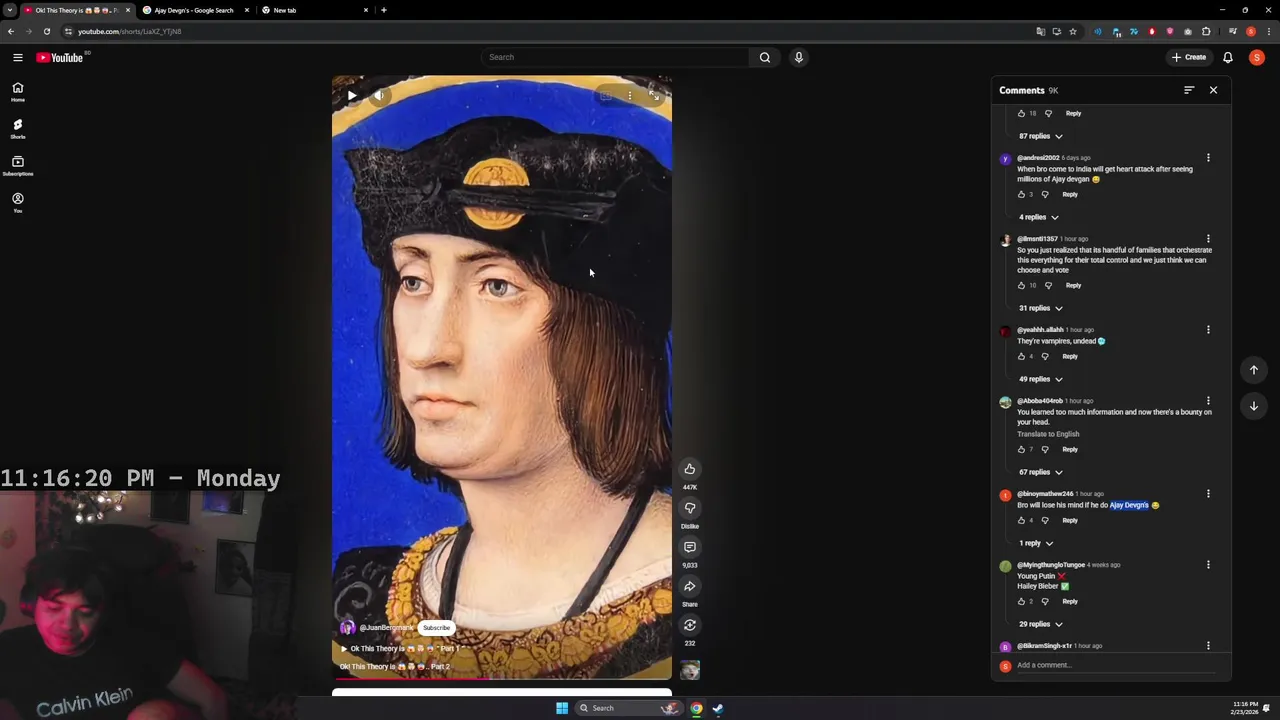Reply to the @yeahhh.allahh comment
1280x720 pixels.
[x=1070, y=356]
